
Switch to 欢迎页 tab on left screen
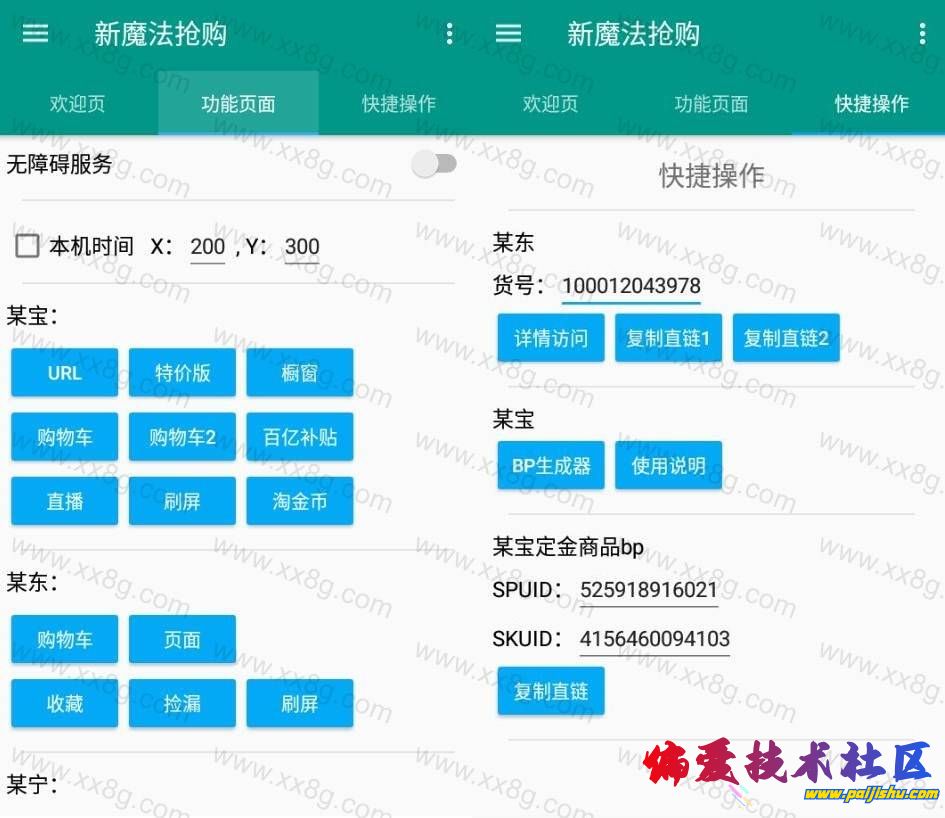tap(78, 104)
